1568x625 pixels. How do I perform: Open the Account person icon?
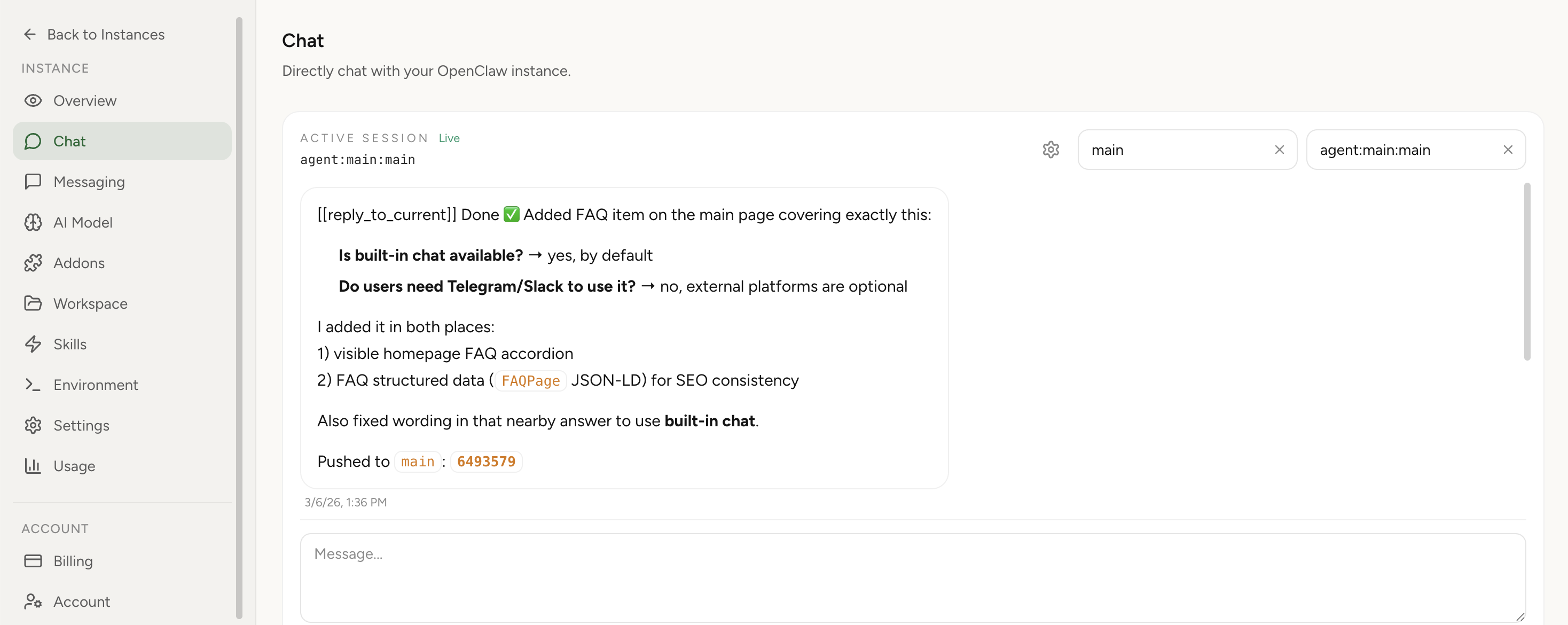tap(33, 601)
